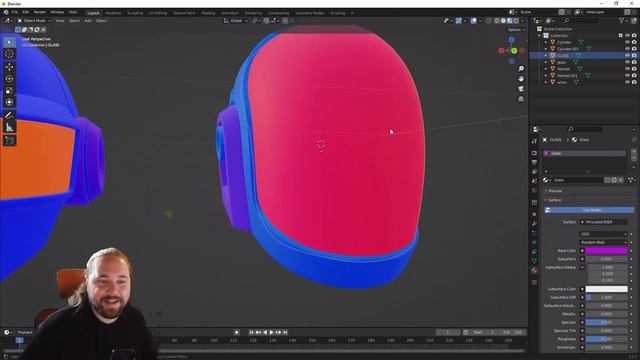Click the magenta Base Color swatch
Image resolution: width=640 pixels, height=360 pixels.
607,251
